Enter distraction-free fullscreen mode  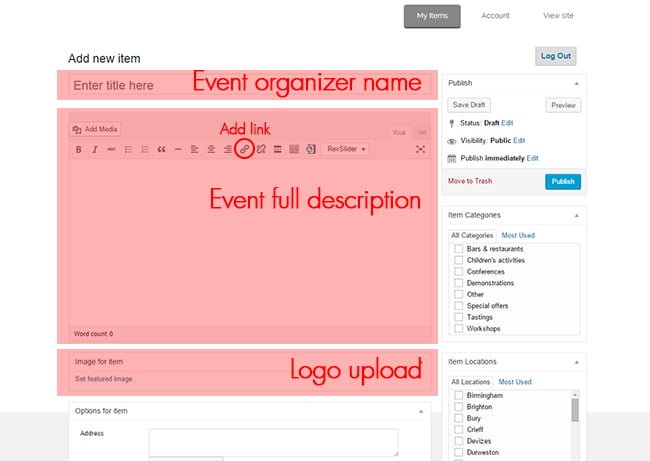[x=420, y=149]
